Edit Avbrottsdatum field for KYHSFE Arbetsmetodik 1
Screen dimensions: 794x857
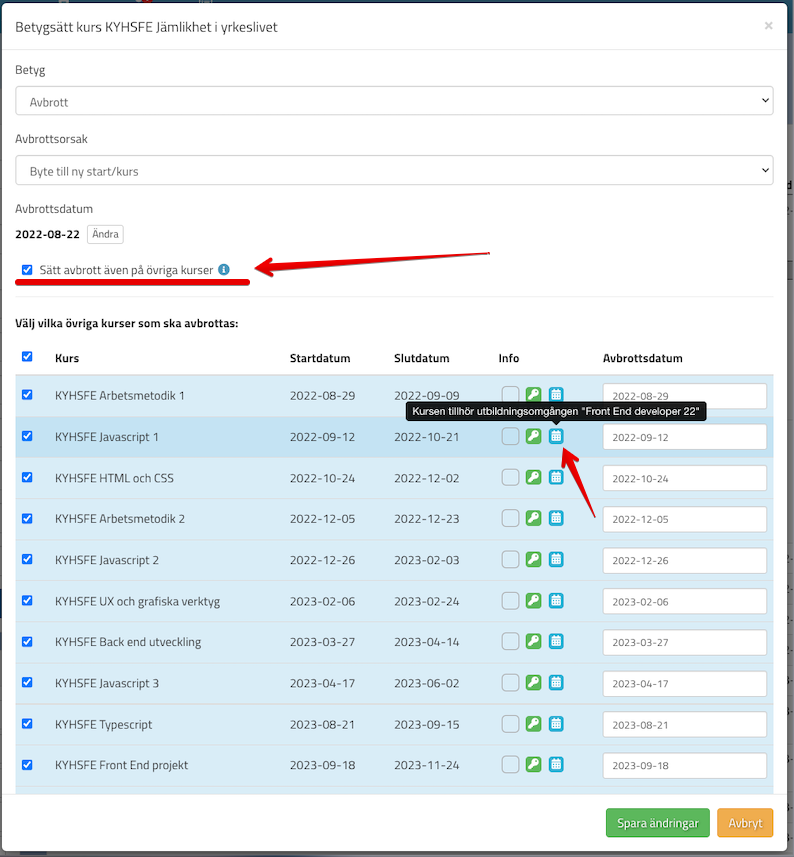pyautogui.click(x=684, y=396)
